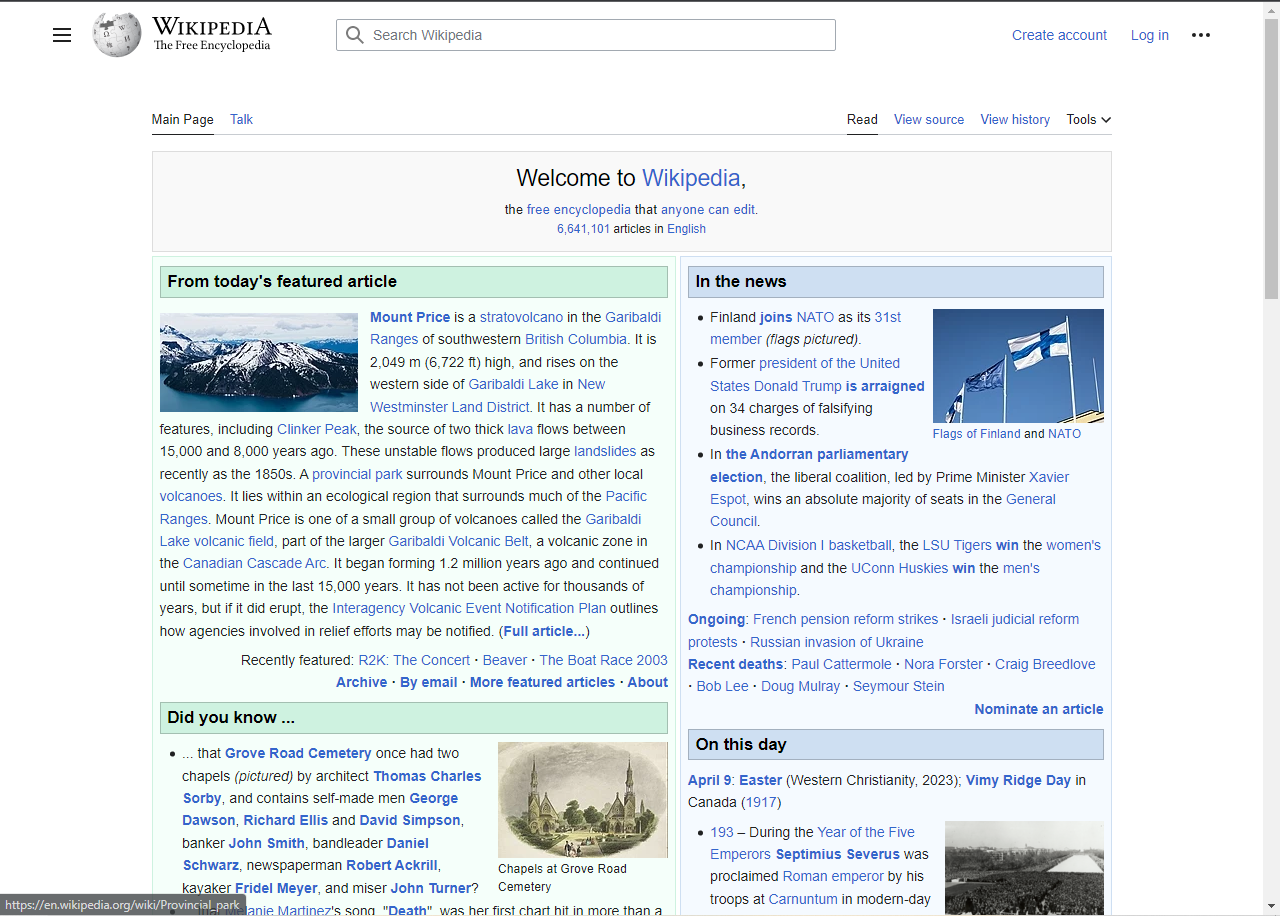This screenshot has width=1280, height=916.
Task: Open the View history tab
Action: pyautogui.click(x=1015, y=119)
